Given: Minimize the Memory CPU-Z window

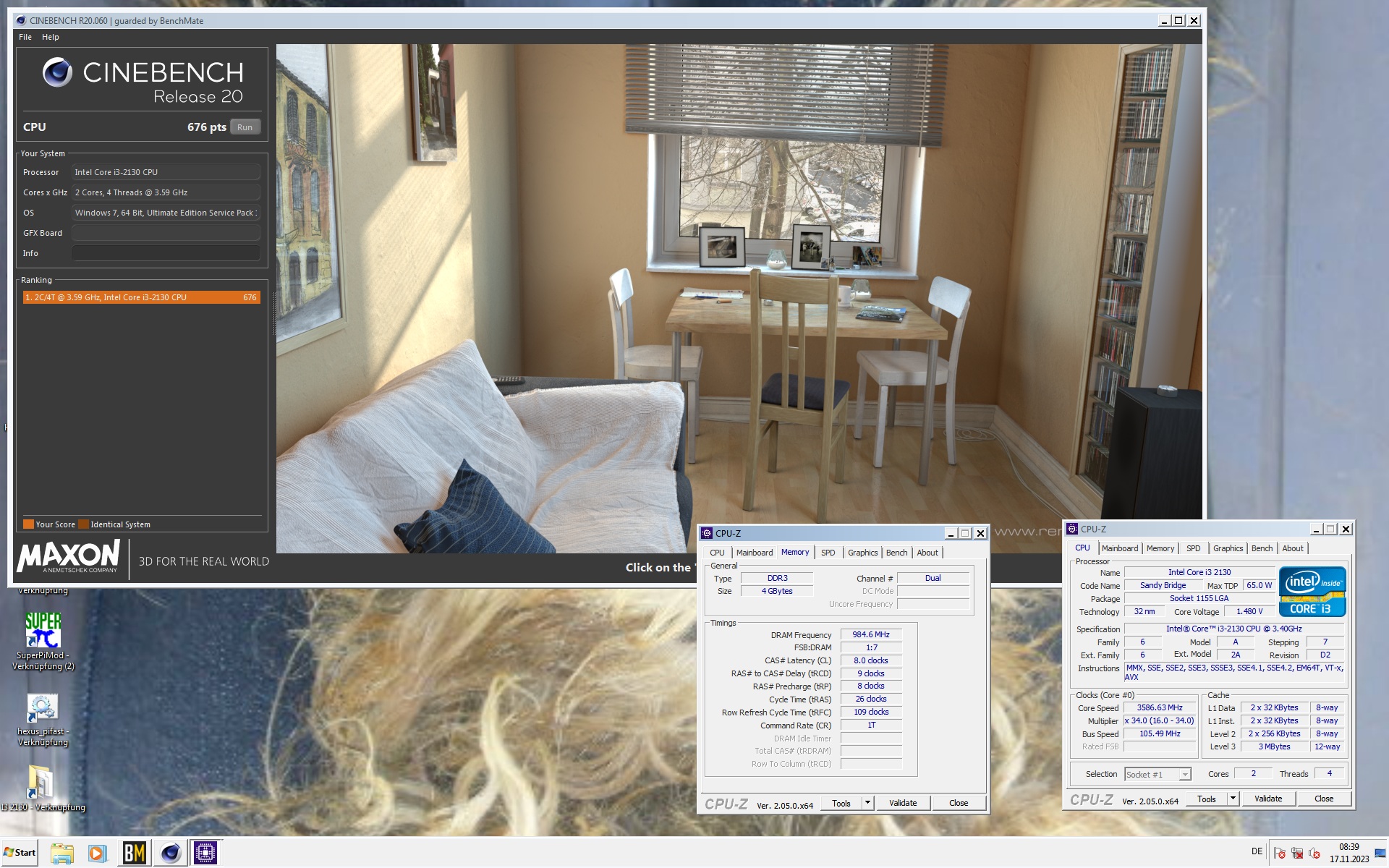Looking at the screenshot, I should [x=951, y=533].
